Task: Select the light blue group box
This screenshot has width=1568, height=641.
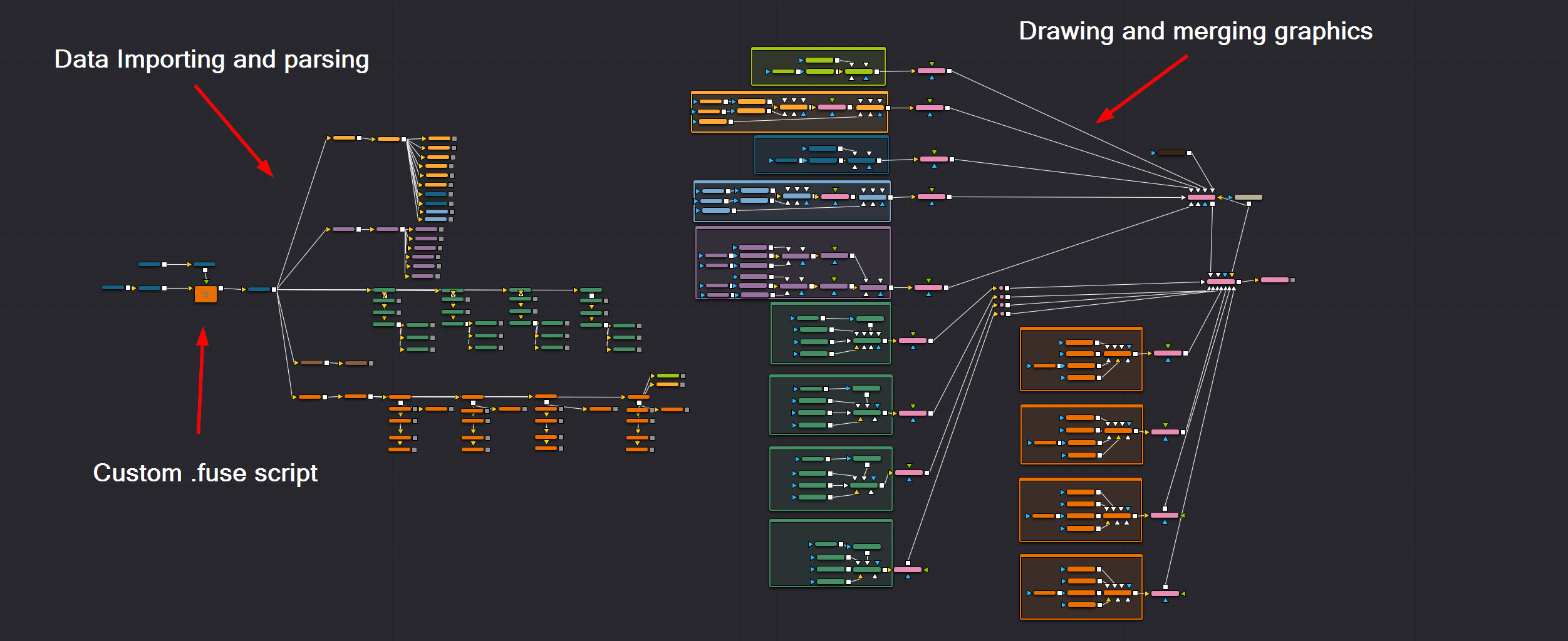Action: tap(792, 215)
